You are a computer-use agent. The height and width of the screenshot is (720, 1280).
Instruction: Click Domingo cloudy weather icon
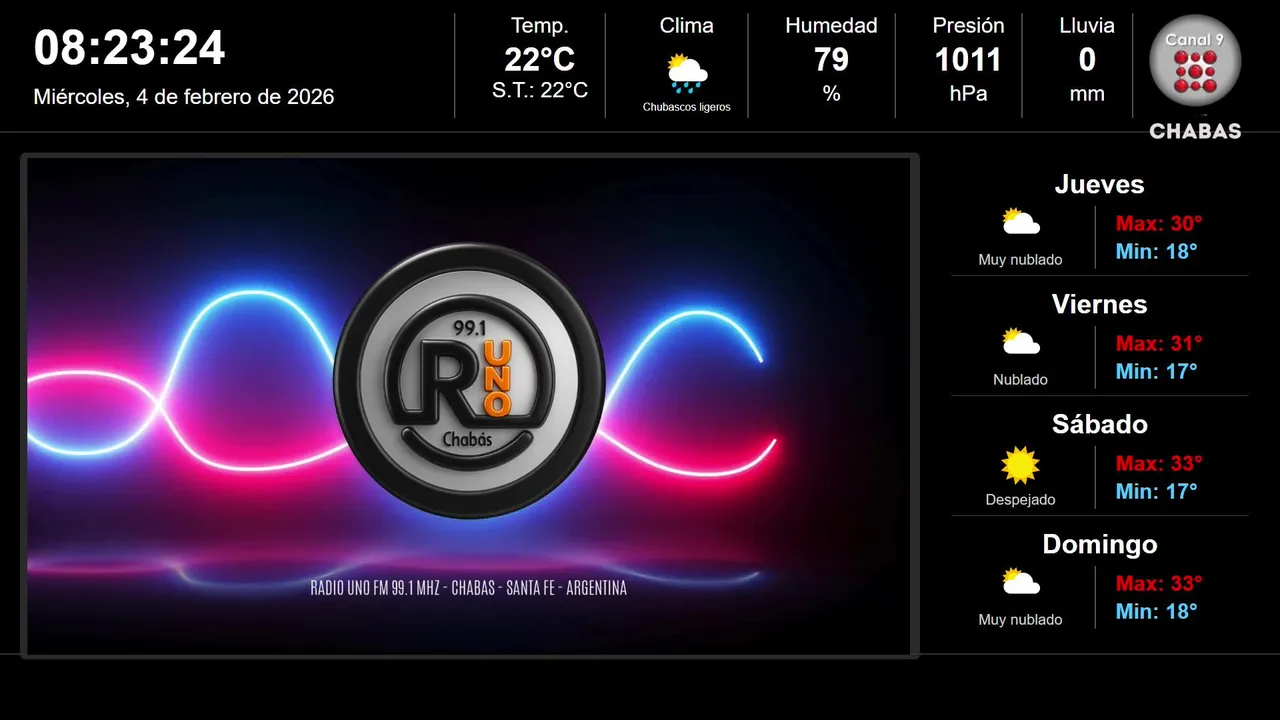(x=1021, y=582)
